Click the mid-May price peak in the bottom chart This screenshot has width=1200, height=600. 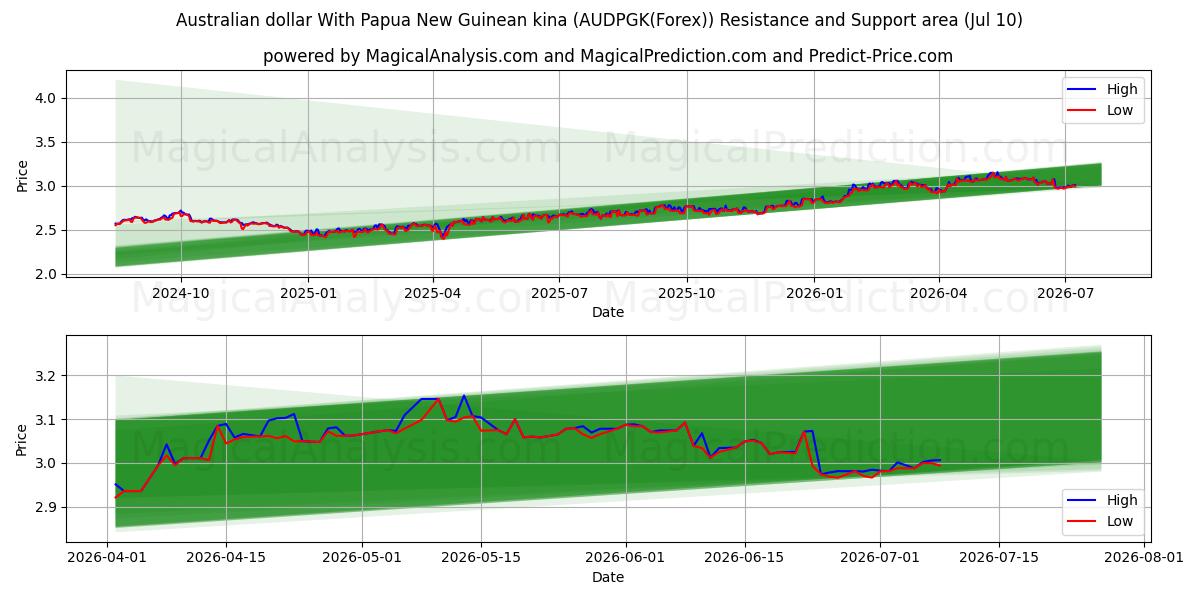point(464,395)
